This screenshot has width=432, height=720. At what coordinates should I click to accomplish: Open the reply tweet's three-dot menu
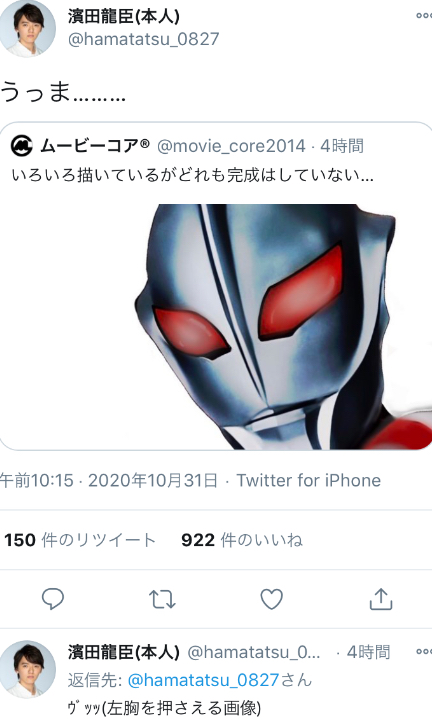(423, 651)
